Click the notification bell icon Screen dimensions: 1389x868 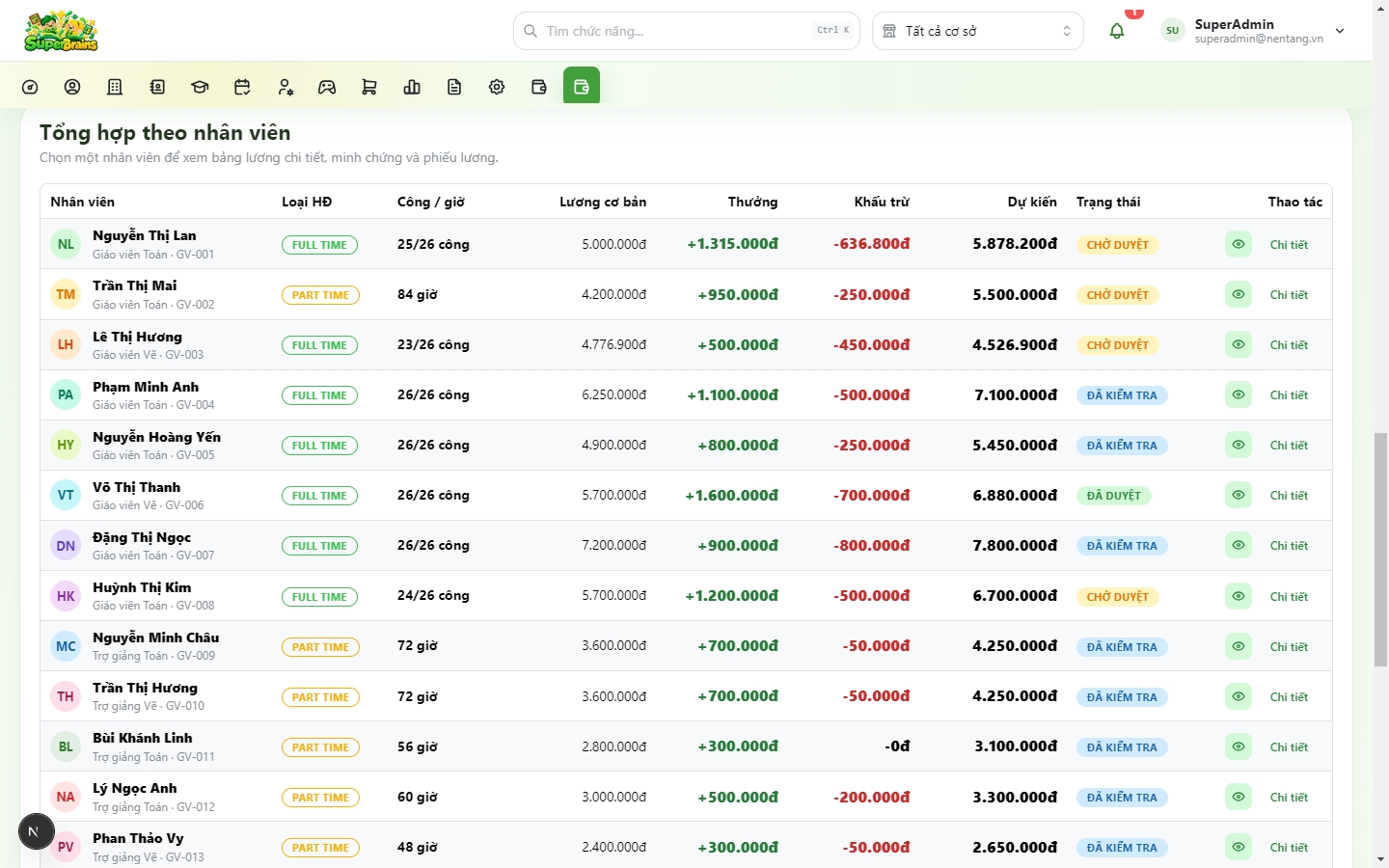point(1117,31)
